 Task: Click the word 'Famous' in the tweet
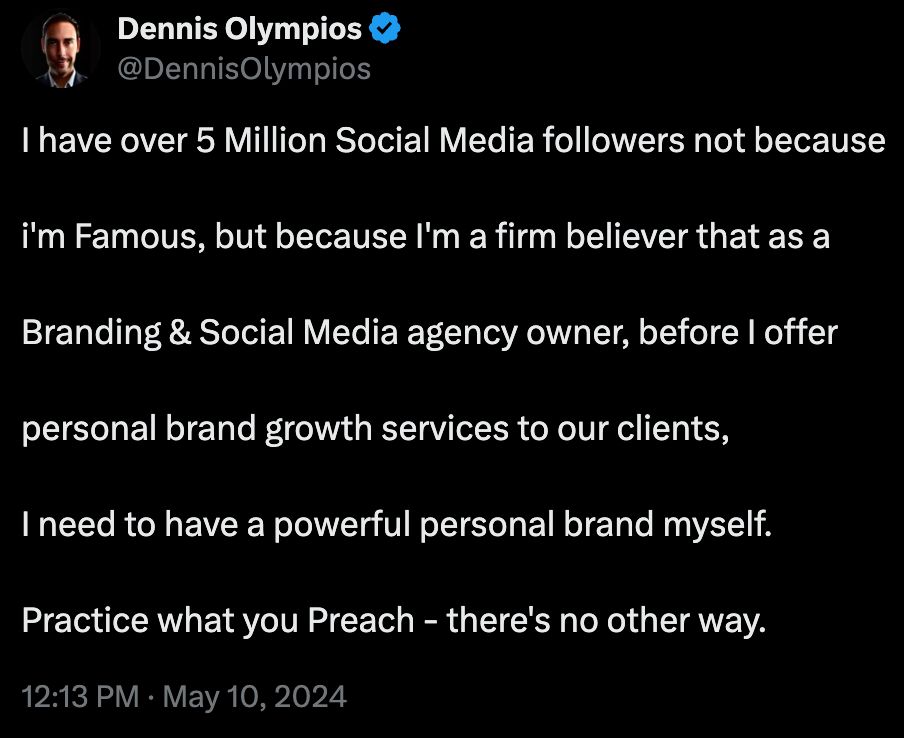(x=136, y=237)
